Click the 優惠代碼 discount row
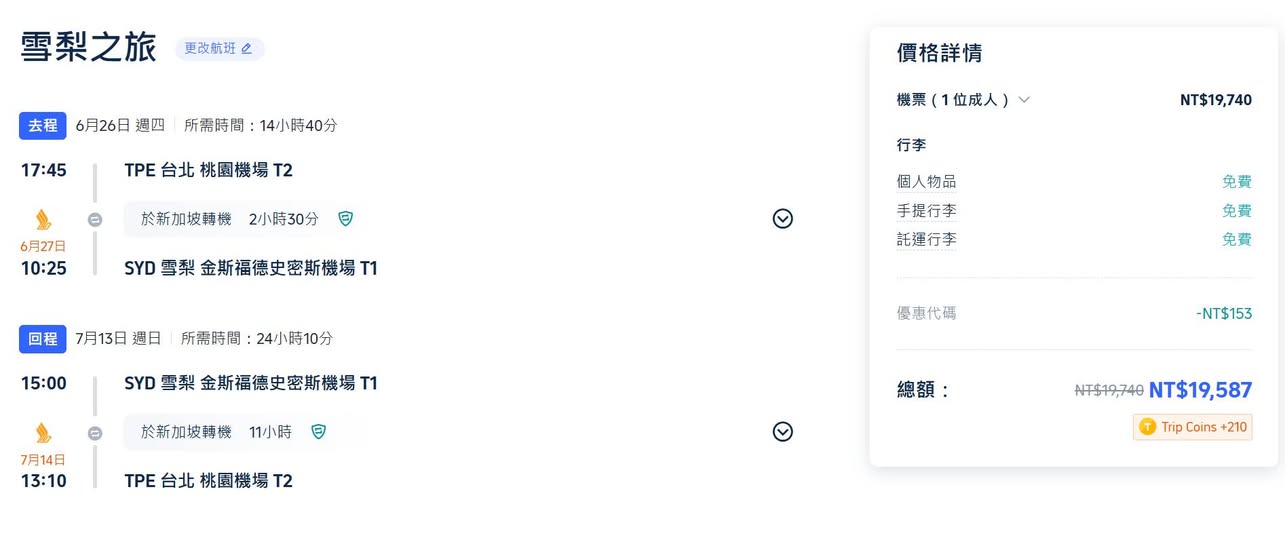 (x=926, y=313)
